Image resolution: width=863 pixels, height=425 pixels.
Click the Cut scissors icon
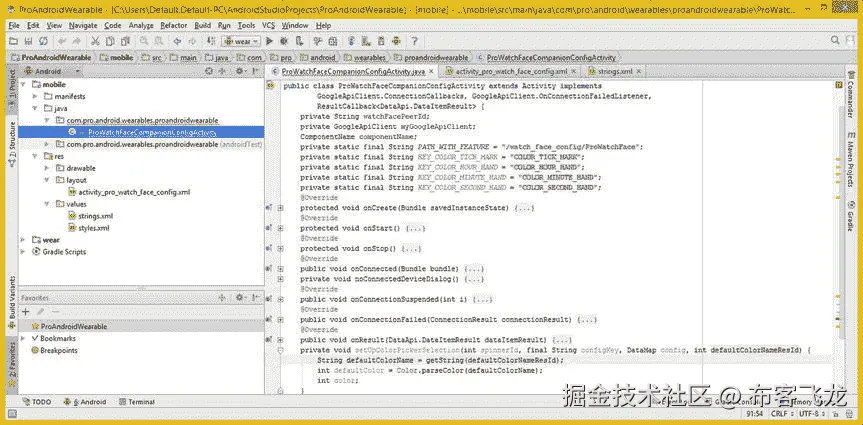pyautogui.click(x=95, y=41)
